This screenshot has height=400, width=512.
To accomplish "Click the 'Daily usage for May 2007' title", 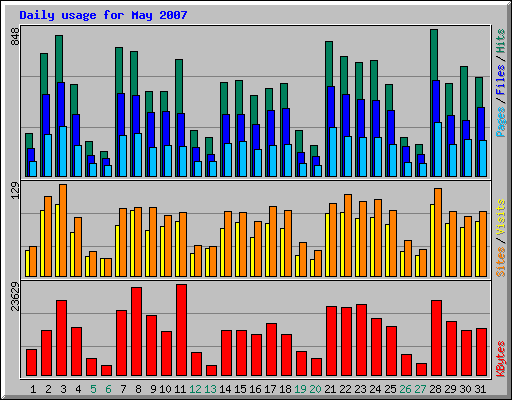I will (103, 15).
